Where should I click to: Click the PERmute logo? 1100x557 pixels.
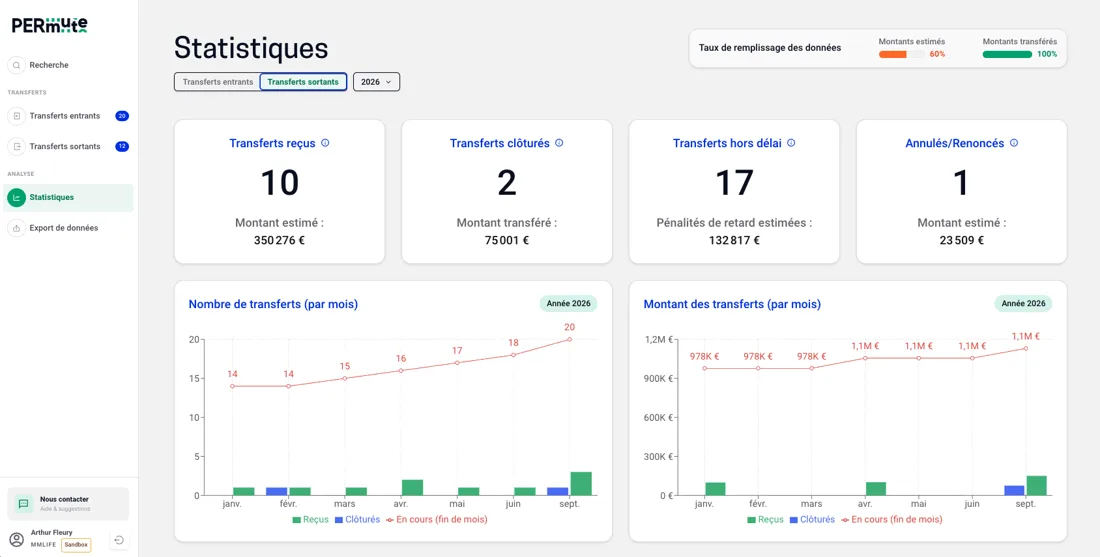pos(49,25)
